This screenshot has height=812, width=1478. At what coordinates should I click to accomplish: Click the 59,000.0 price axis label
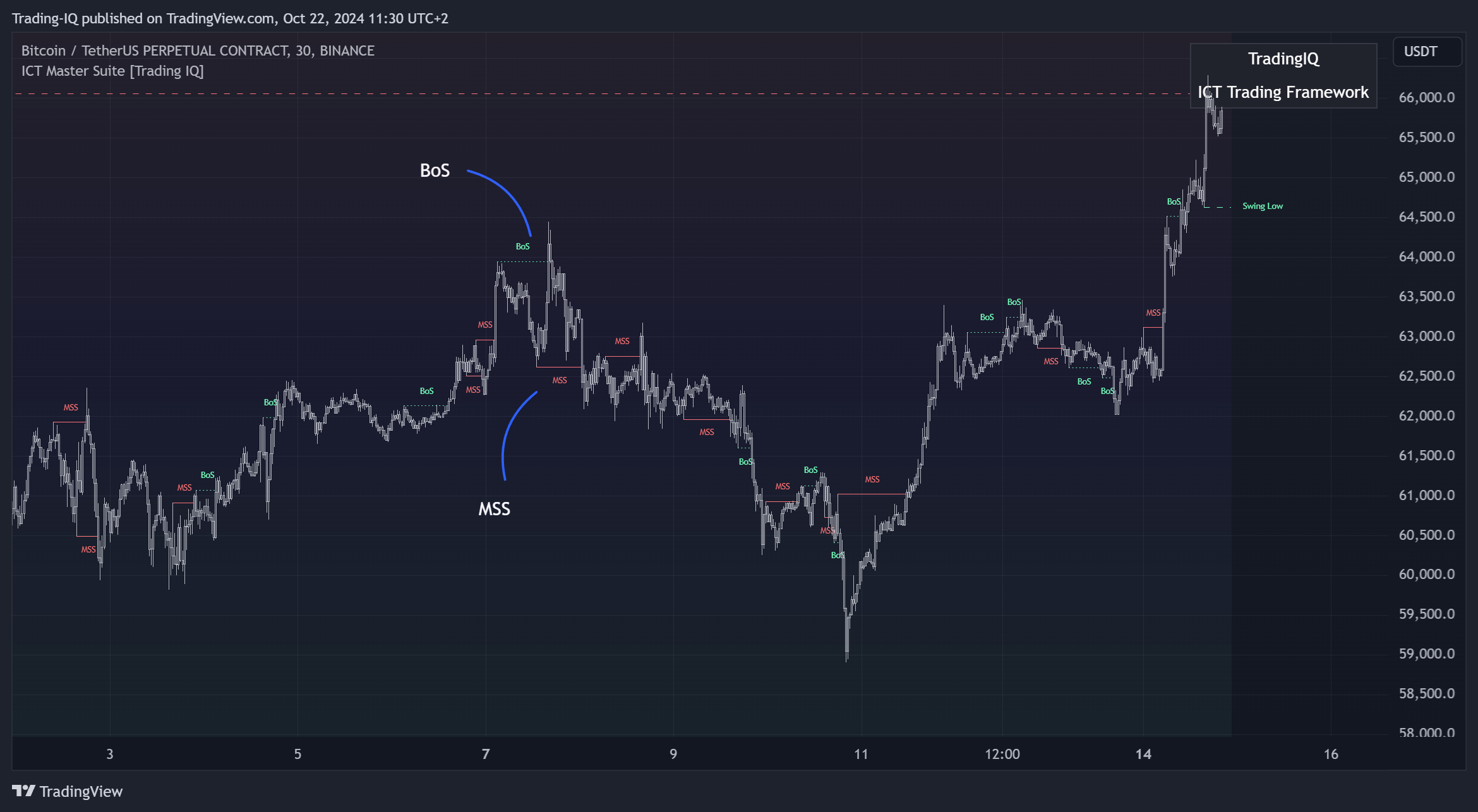(1427, 654)
